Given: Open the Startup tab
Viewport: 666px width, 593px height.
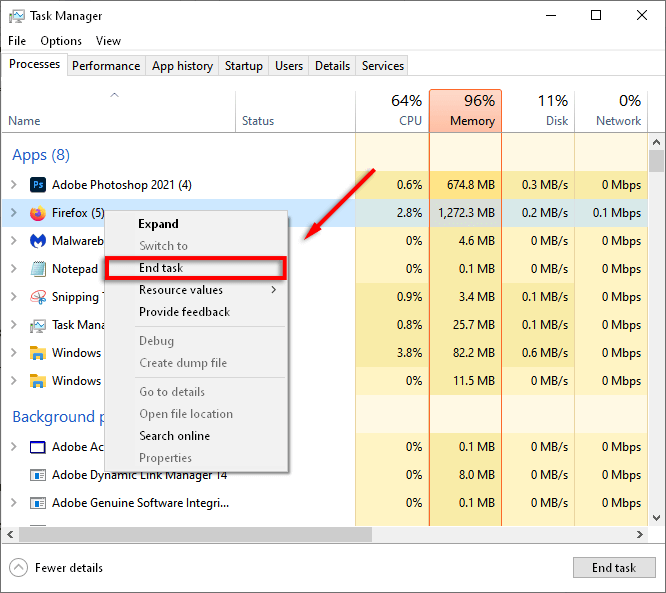Looking at the screenshot, I should (244, 66).
